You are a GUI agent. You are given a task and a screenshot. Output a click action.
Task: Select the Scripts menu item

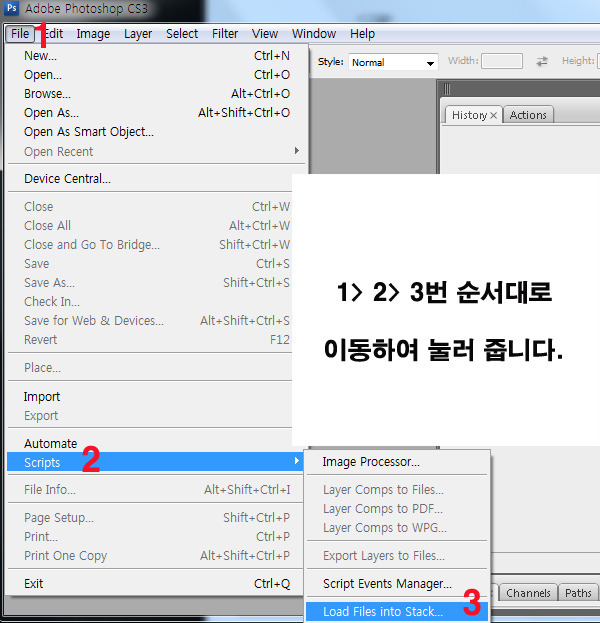coord(155,462)
